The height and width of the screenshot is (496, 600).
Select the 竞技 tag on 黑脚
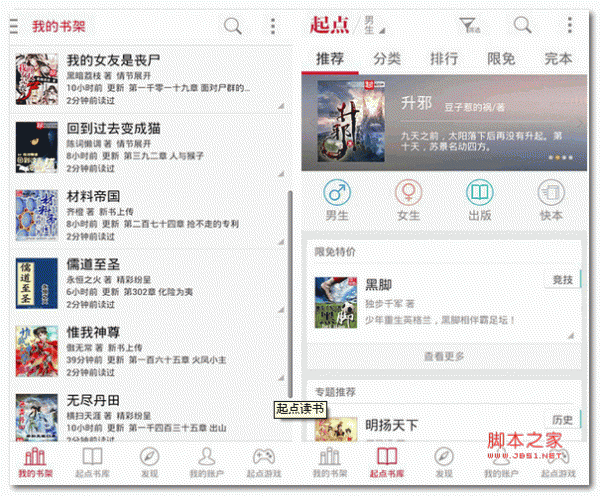click(562, 280)
